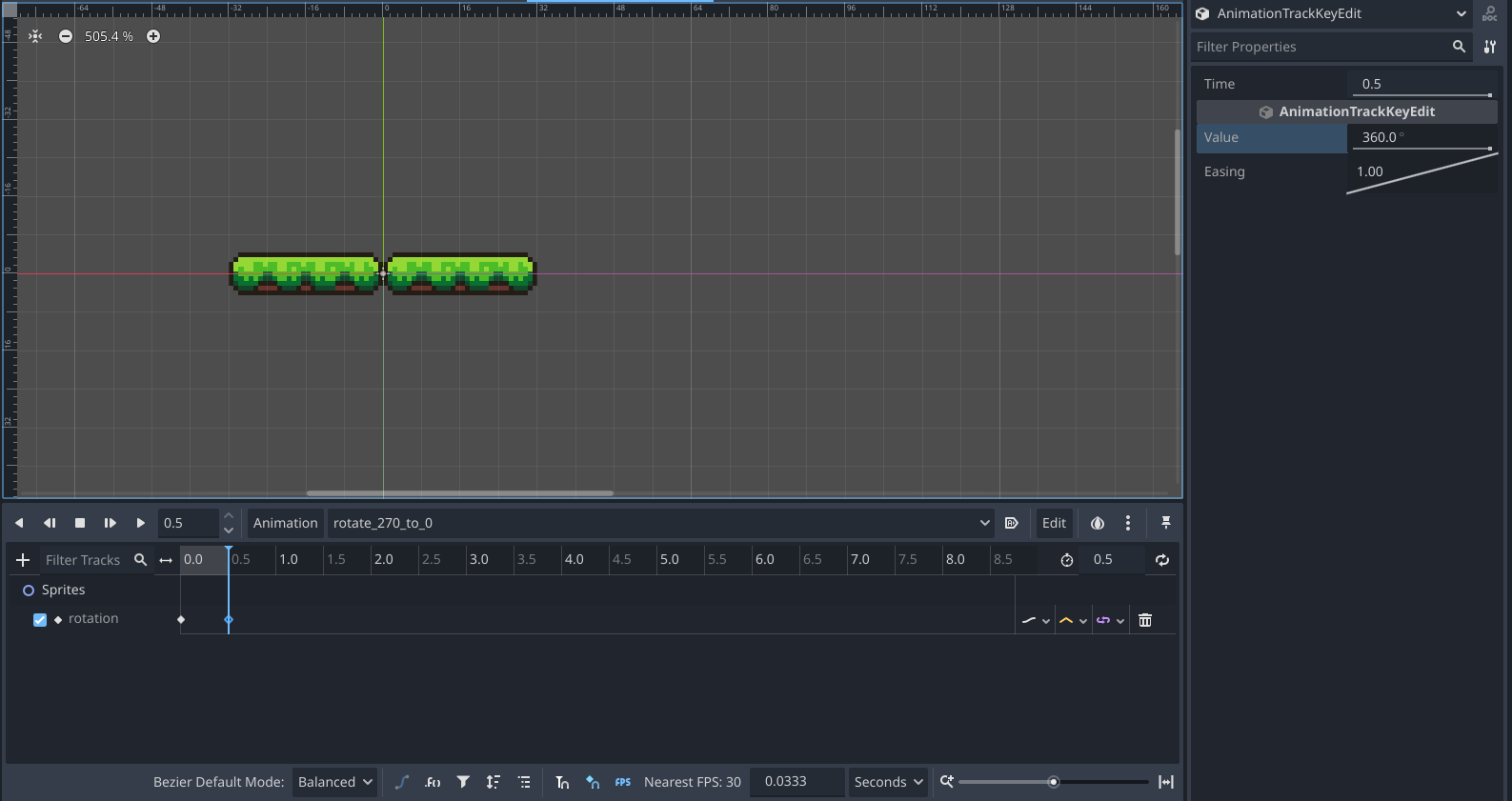The width and height of the screenshot is (1512, 801).
Task: Click the add track plus icon
Action: point(23,560)
